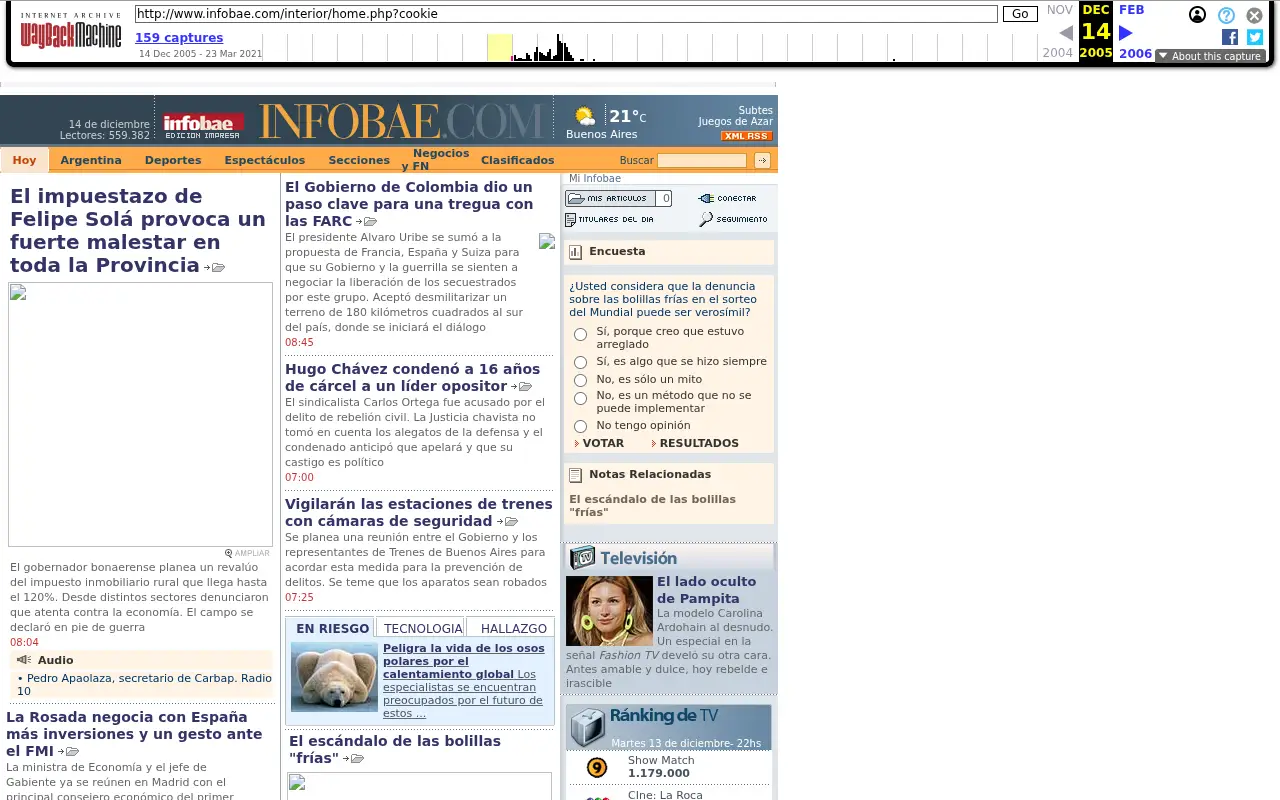Viewport: 1280px width, 800px height.
Task: Open Hugo Chávez headline link
Action: tap(412, 377)
